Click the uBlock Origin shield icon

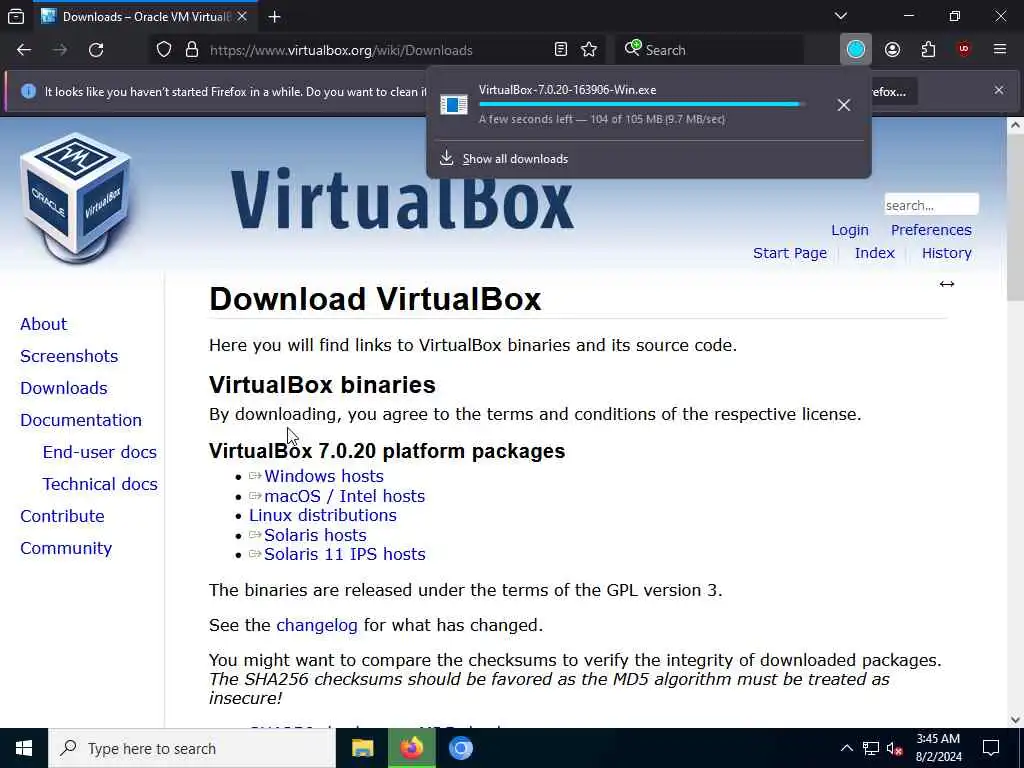[964, 50]
